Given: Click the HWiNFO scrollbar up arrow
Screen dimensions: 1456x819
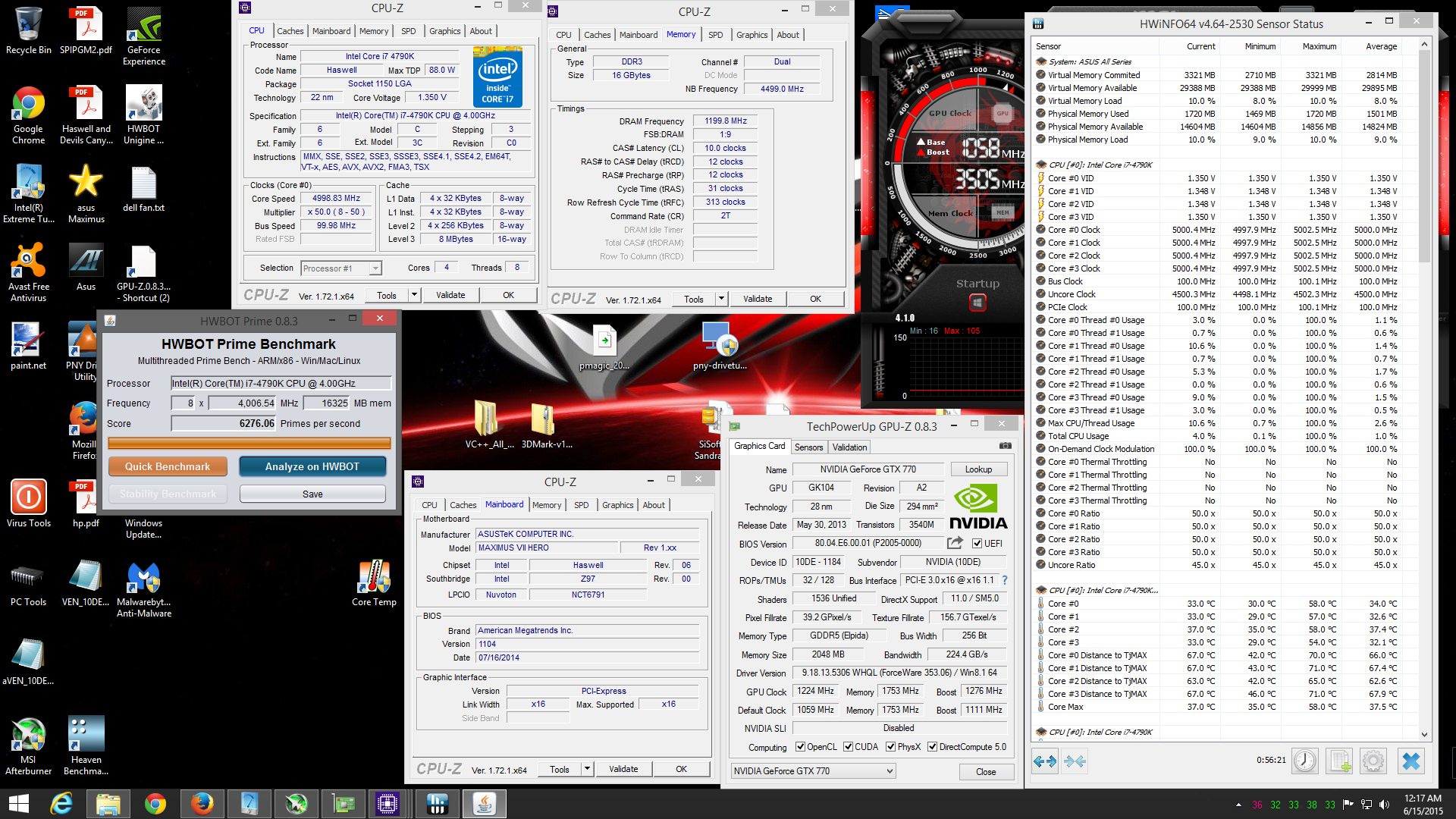Looking at the screenshot, I should [1424, 44].
